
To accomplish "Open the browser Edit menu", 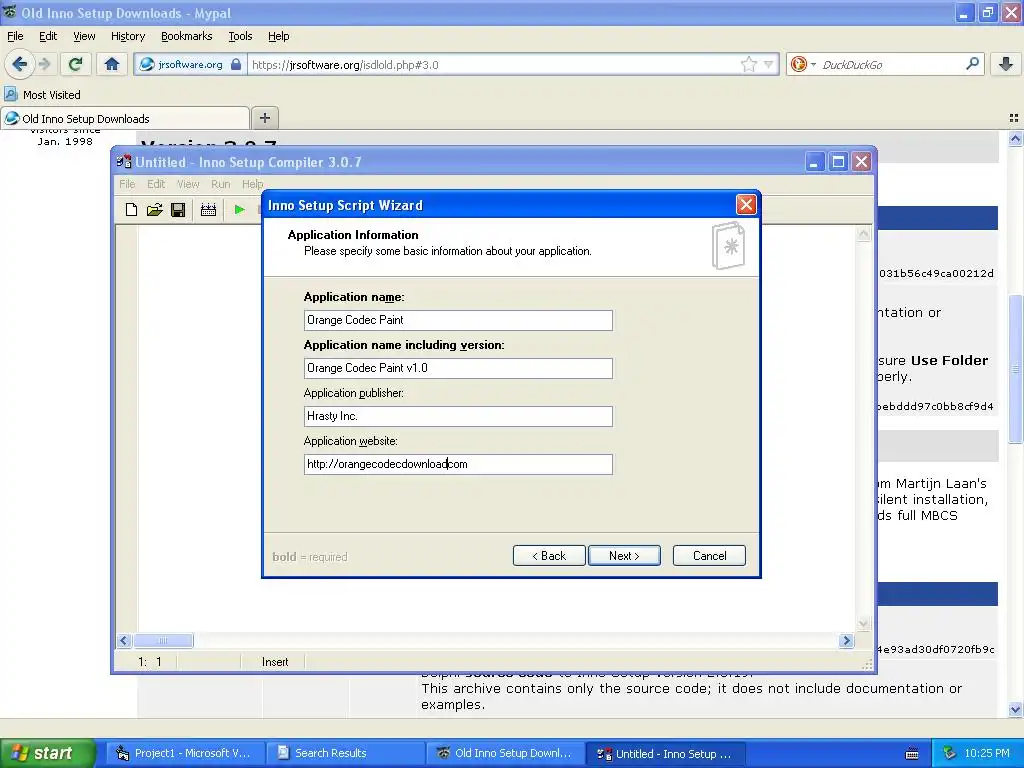I will click(48, 36).
